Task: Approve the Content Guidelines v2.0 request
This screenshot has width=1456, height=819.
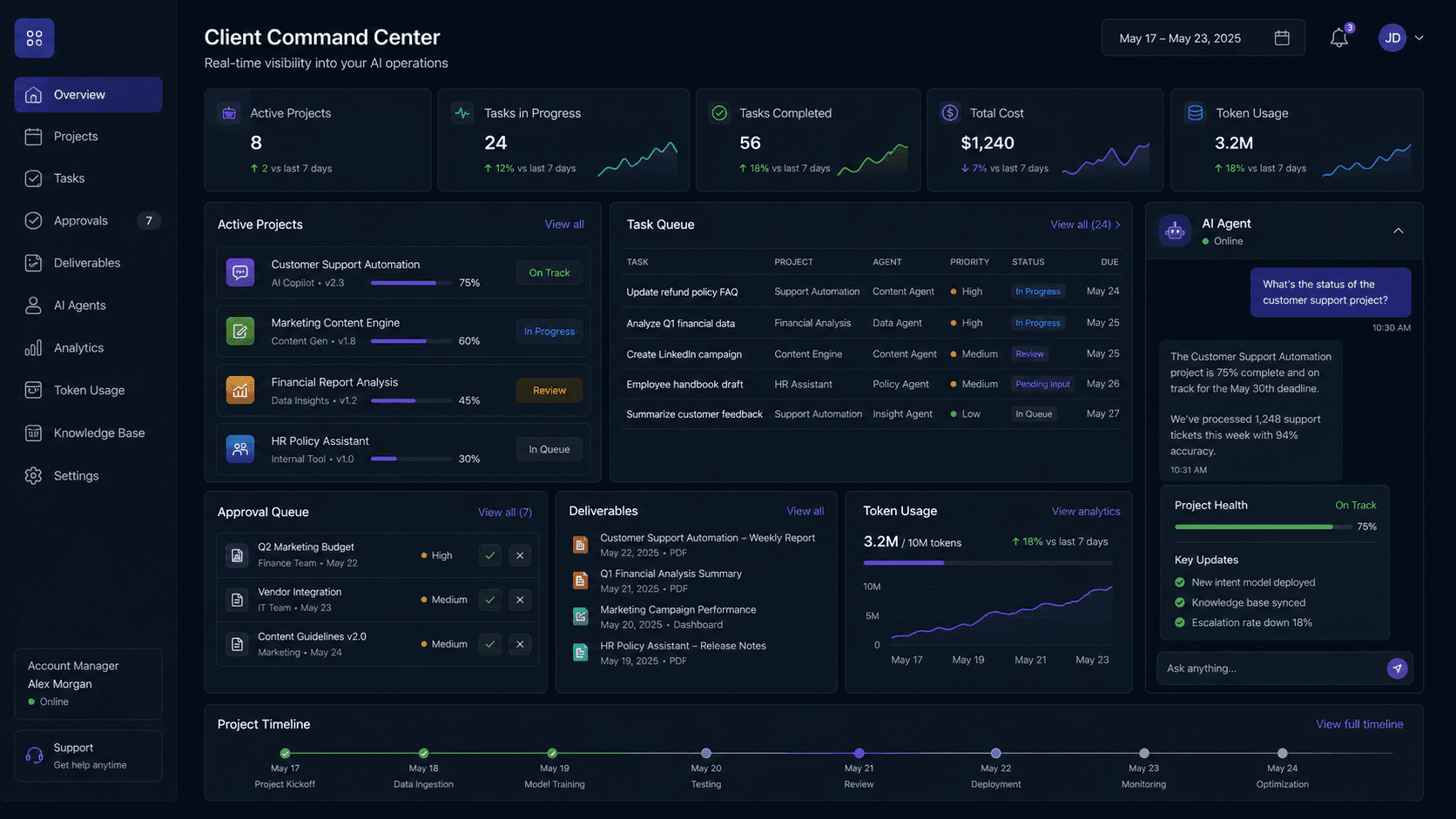Action: (x=490, y=644)
